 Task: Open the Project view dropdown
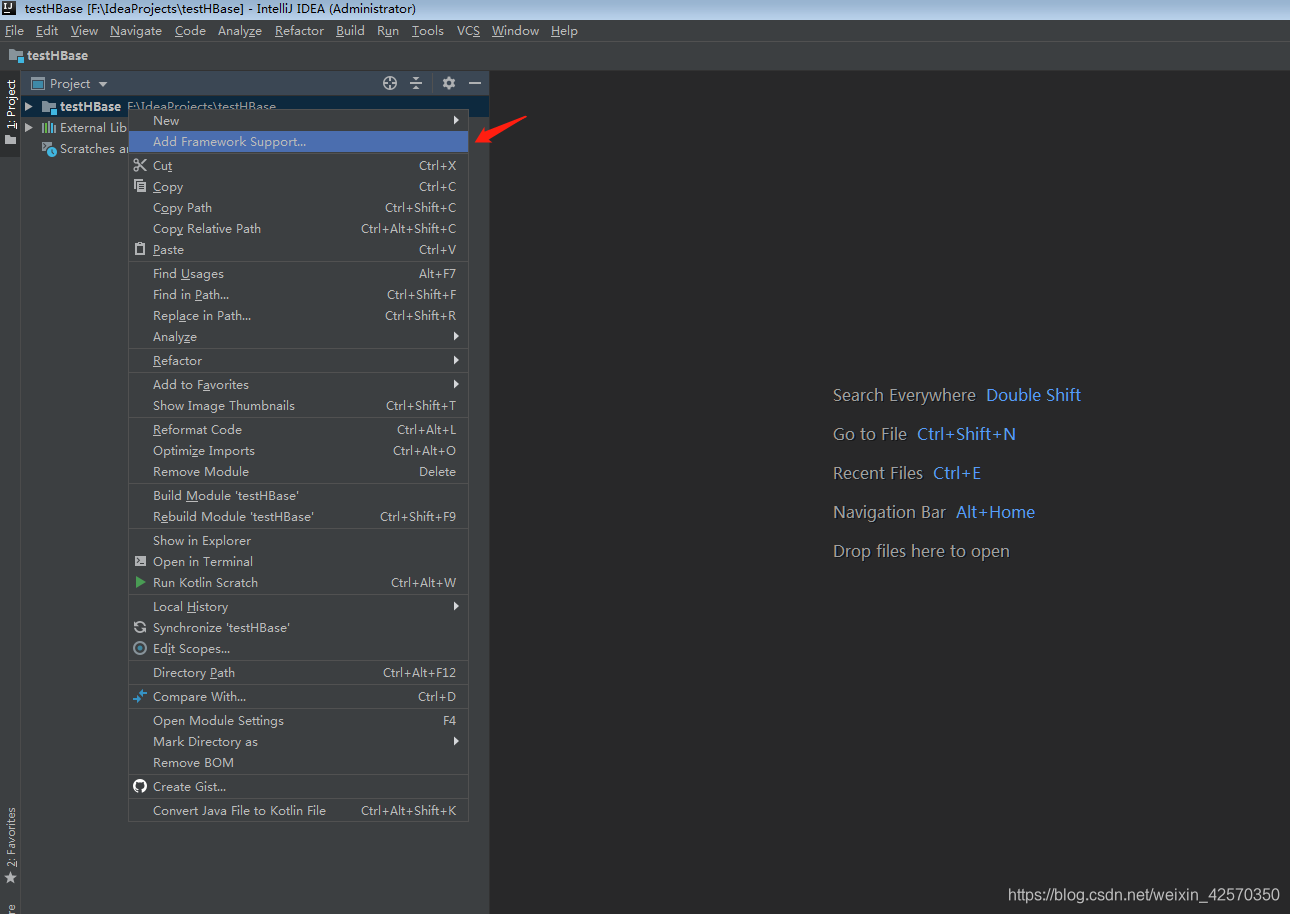[69, 83]
